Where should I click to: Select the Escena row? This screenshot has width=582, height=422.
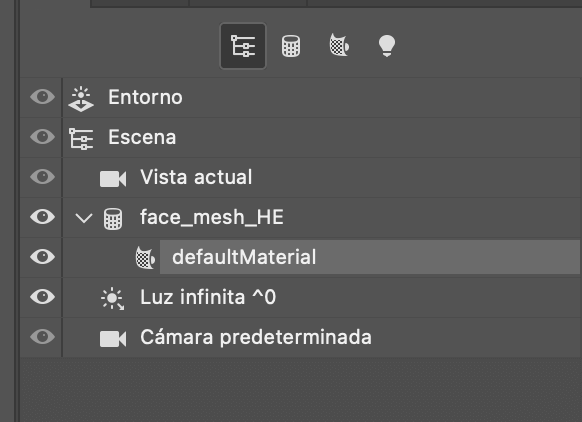coord(321,138)
